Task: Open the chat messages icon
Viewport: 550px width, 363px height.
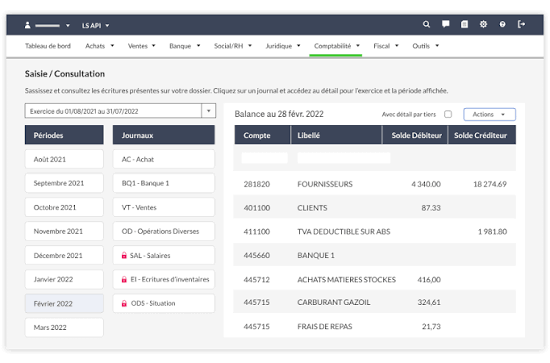Action: pos(445,24)
